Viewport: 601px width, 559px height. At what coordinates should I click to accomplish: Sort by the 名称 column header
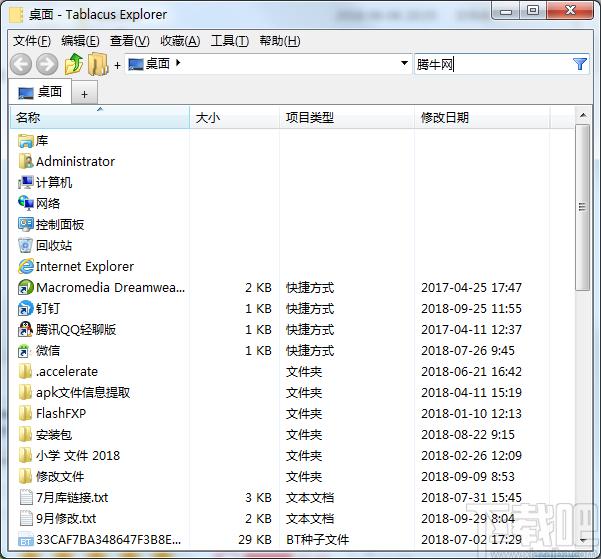100,117
